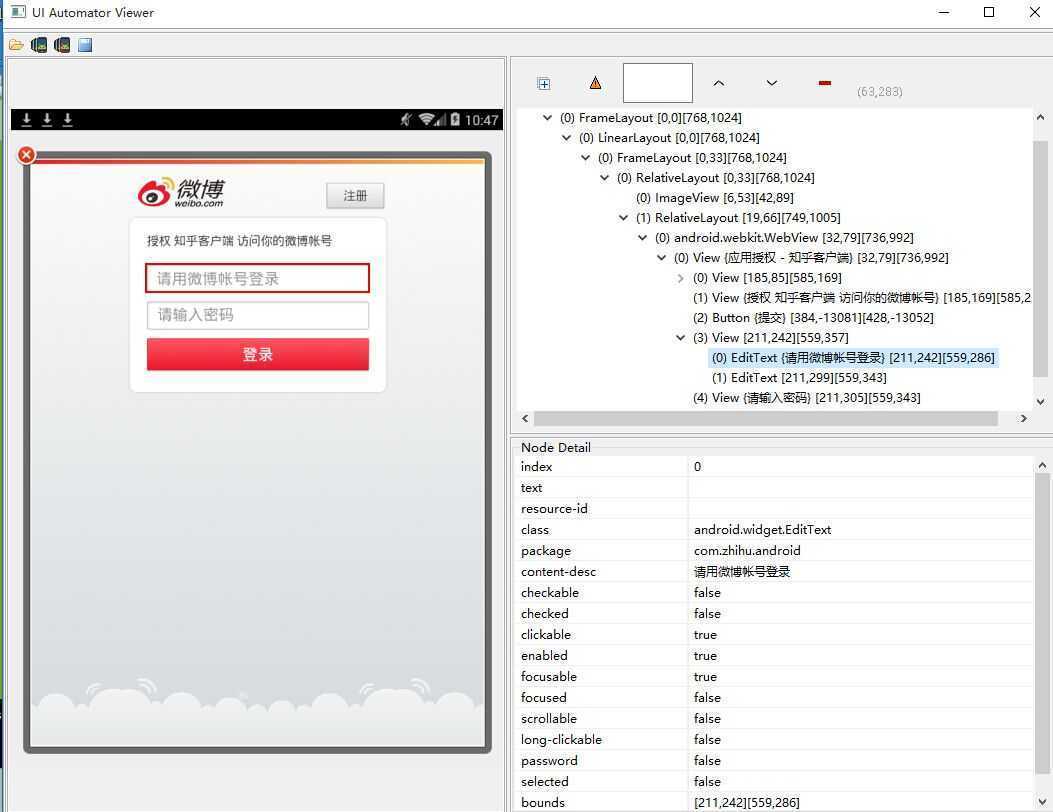
Task: Click the 授权 知乎客户端 访问你的微博帐号 text in screenshot
Action: [239, 240]
